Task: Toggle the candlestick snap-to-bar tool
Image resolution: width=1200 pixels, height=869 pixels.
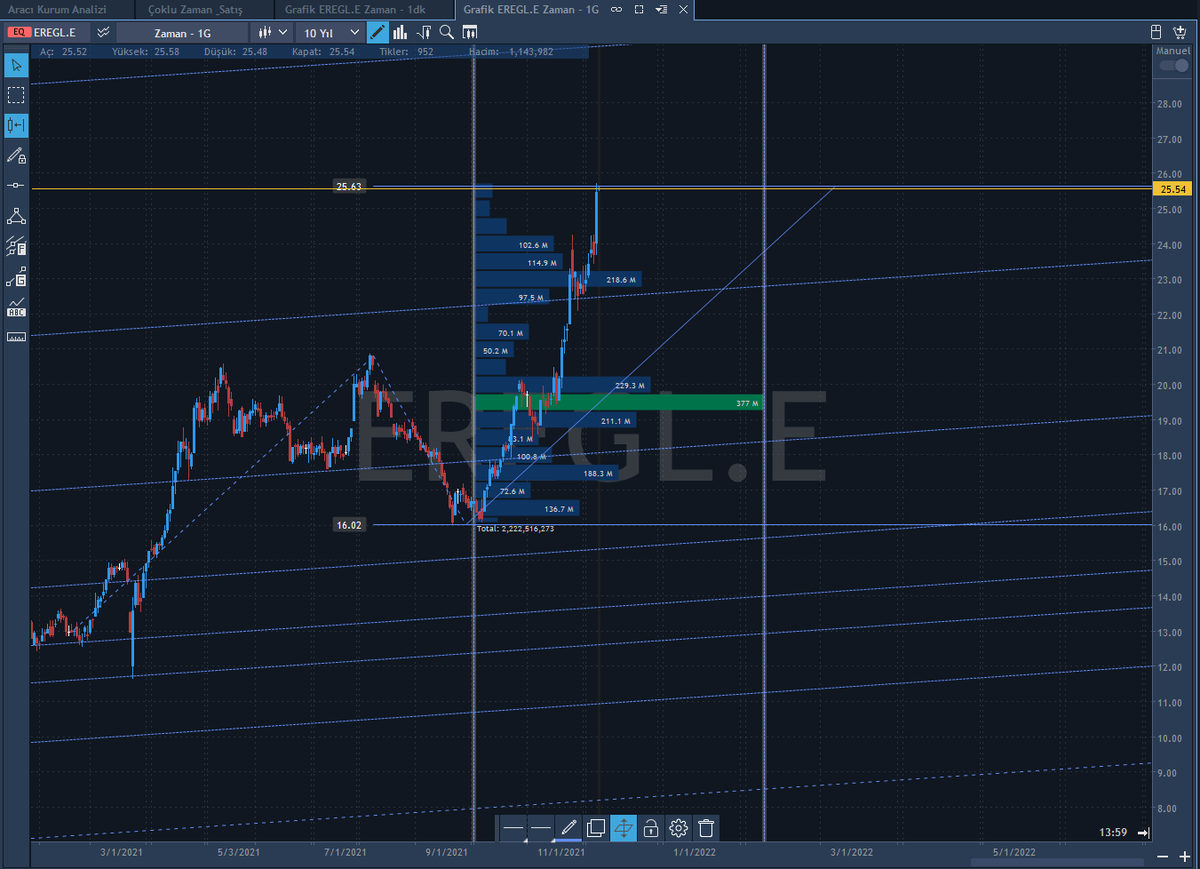Action: pyautogui.click(x=16, y=125)
